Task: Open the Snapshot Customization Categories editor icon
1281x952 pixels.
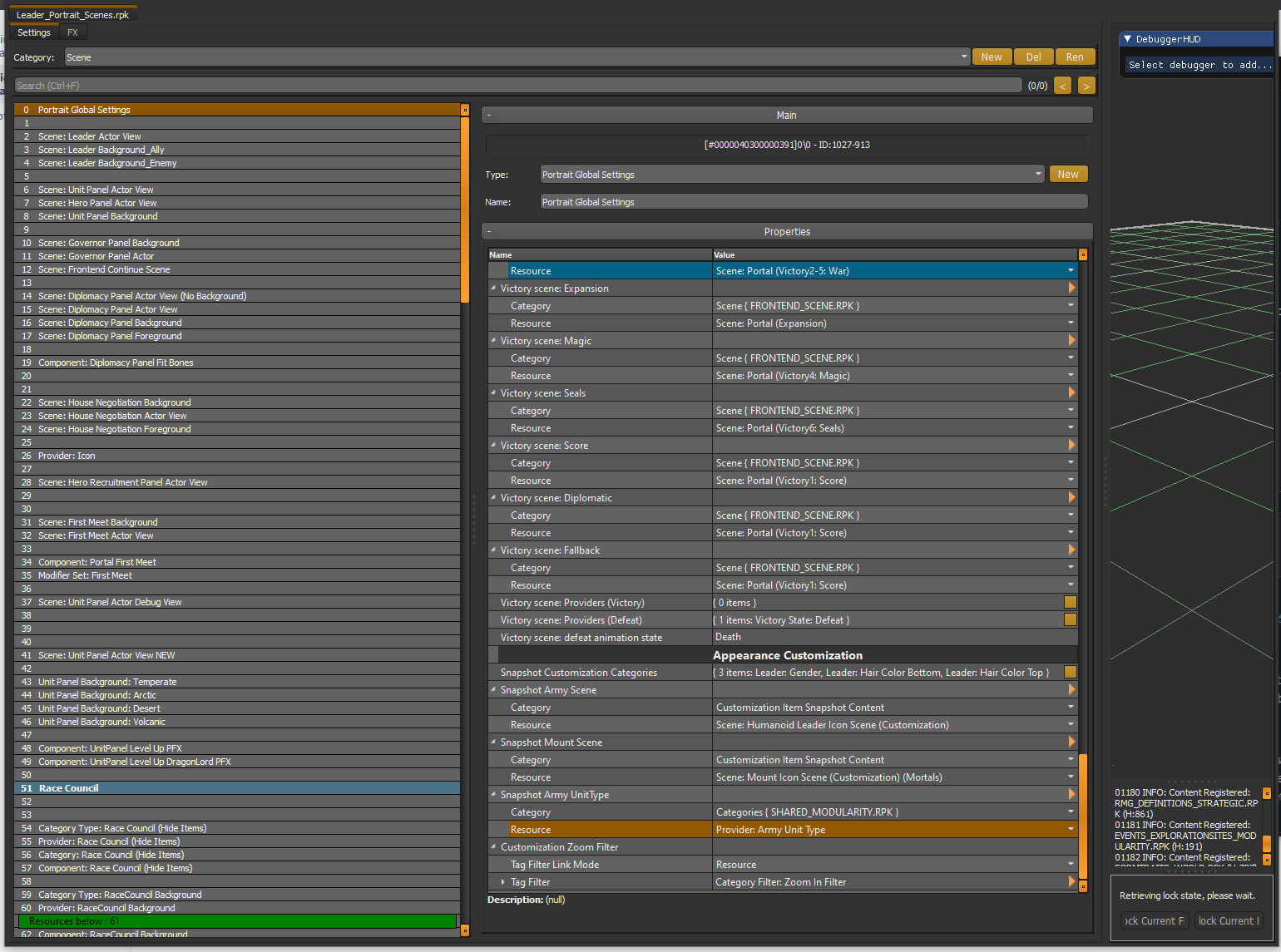Action: click(x=1071, y=672)
